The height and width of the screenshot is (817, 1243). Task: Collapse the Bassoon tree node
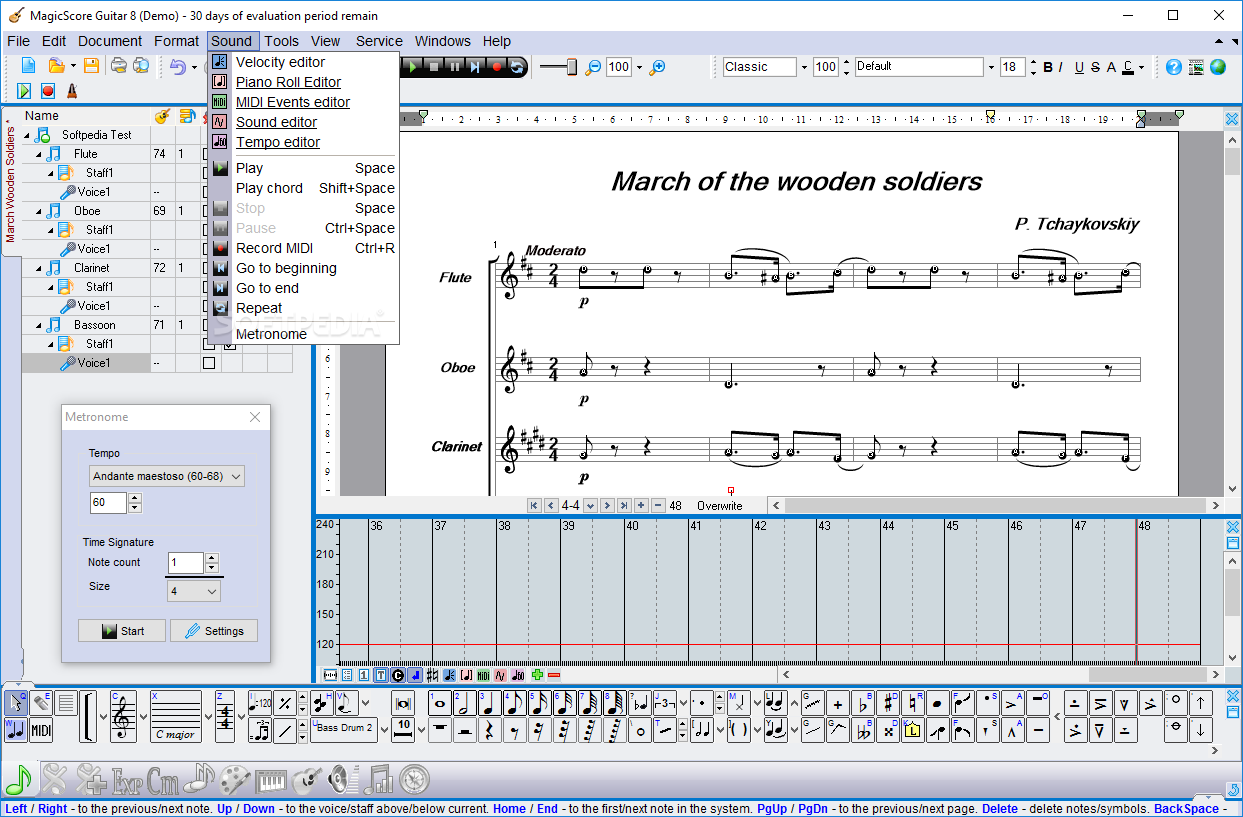40,325
